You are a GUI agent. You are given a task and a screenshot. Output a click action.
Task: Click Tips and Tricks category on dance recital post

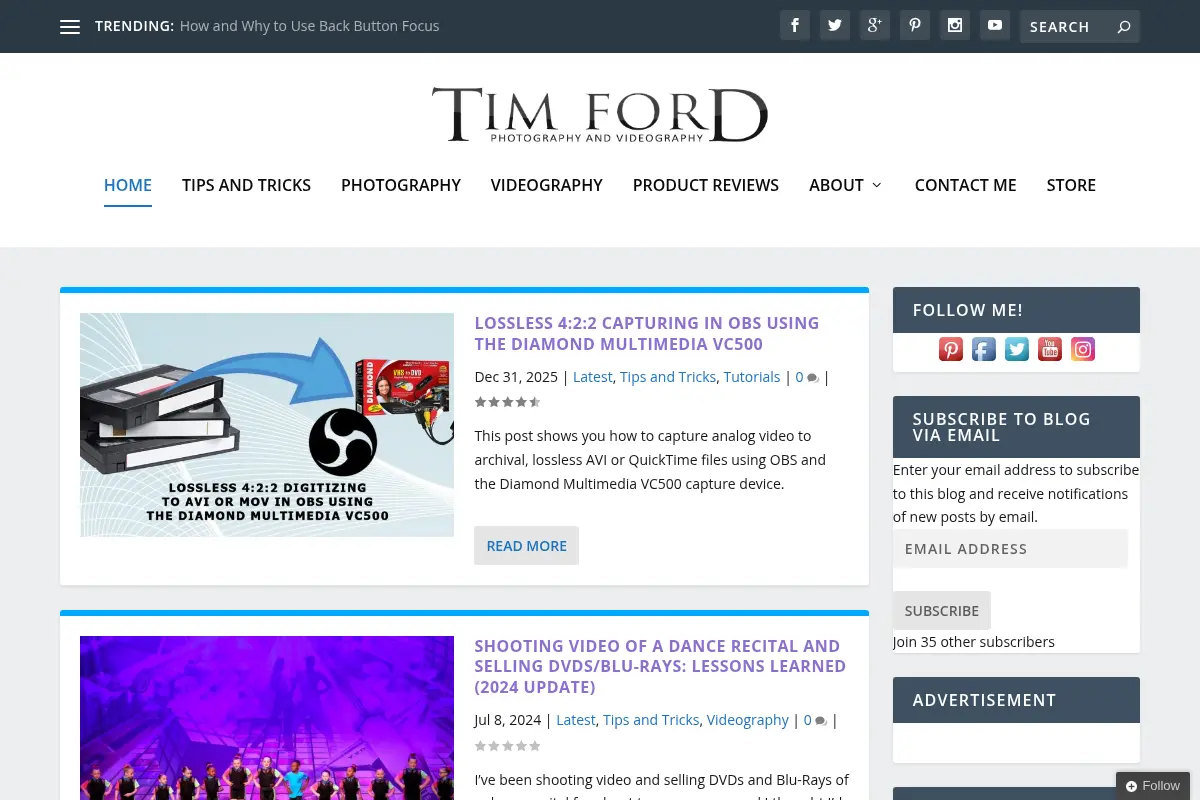coord(651,720)
